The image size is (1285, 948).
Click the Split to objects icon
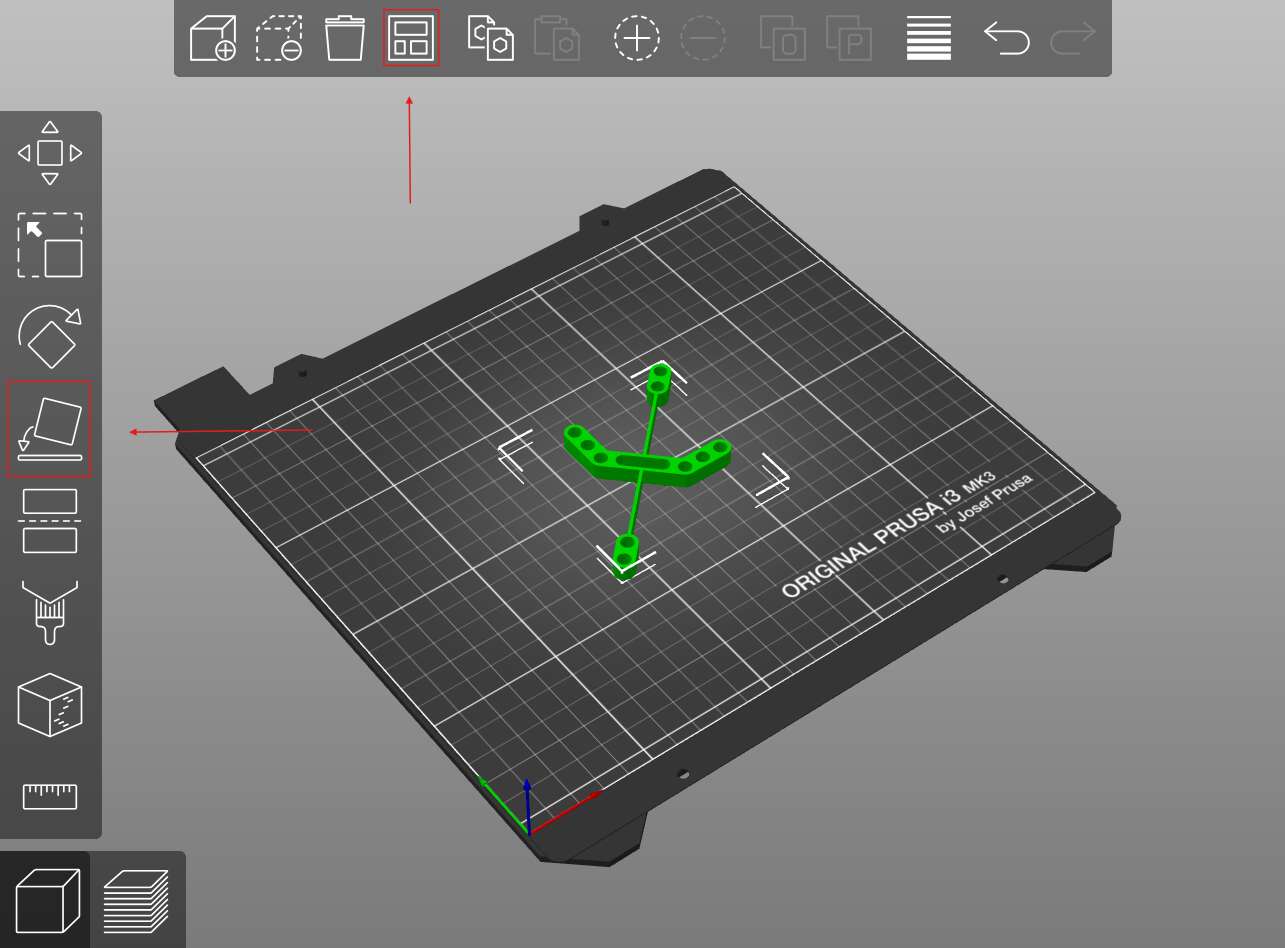coord(783,38)
